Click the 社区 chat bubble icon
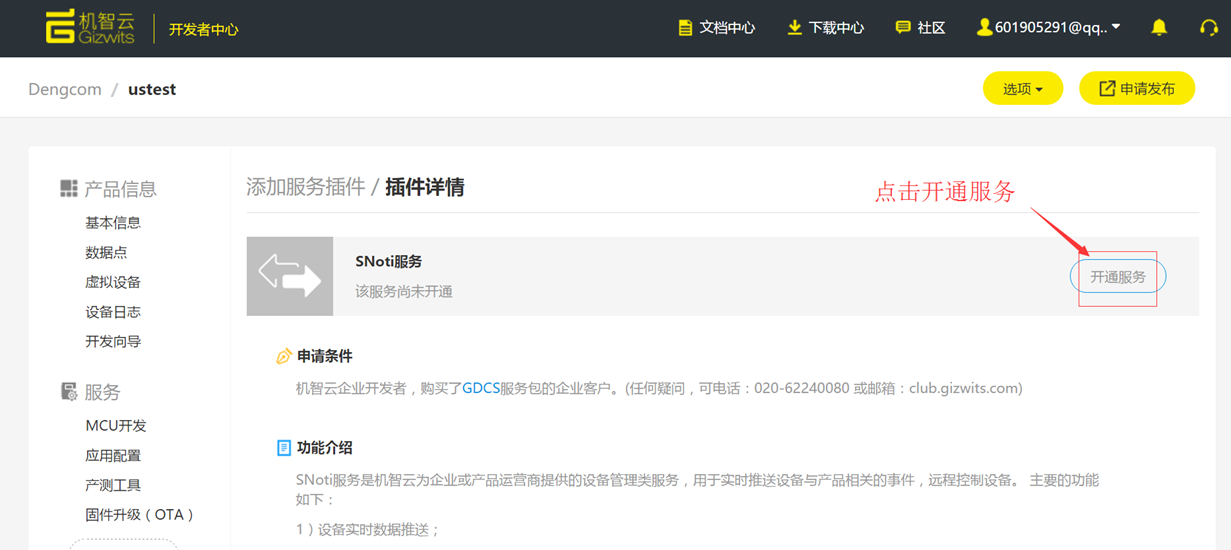 [903, 28]
